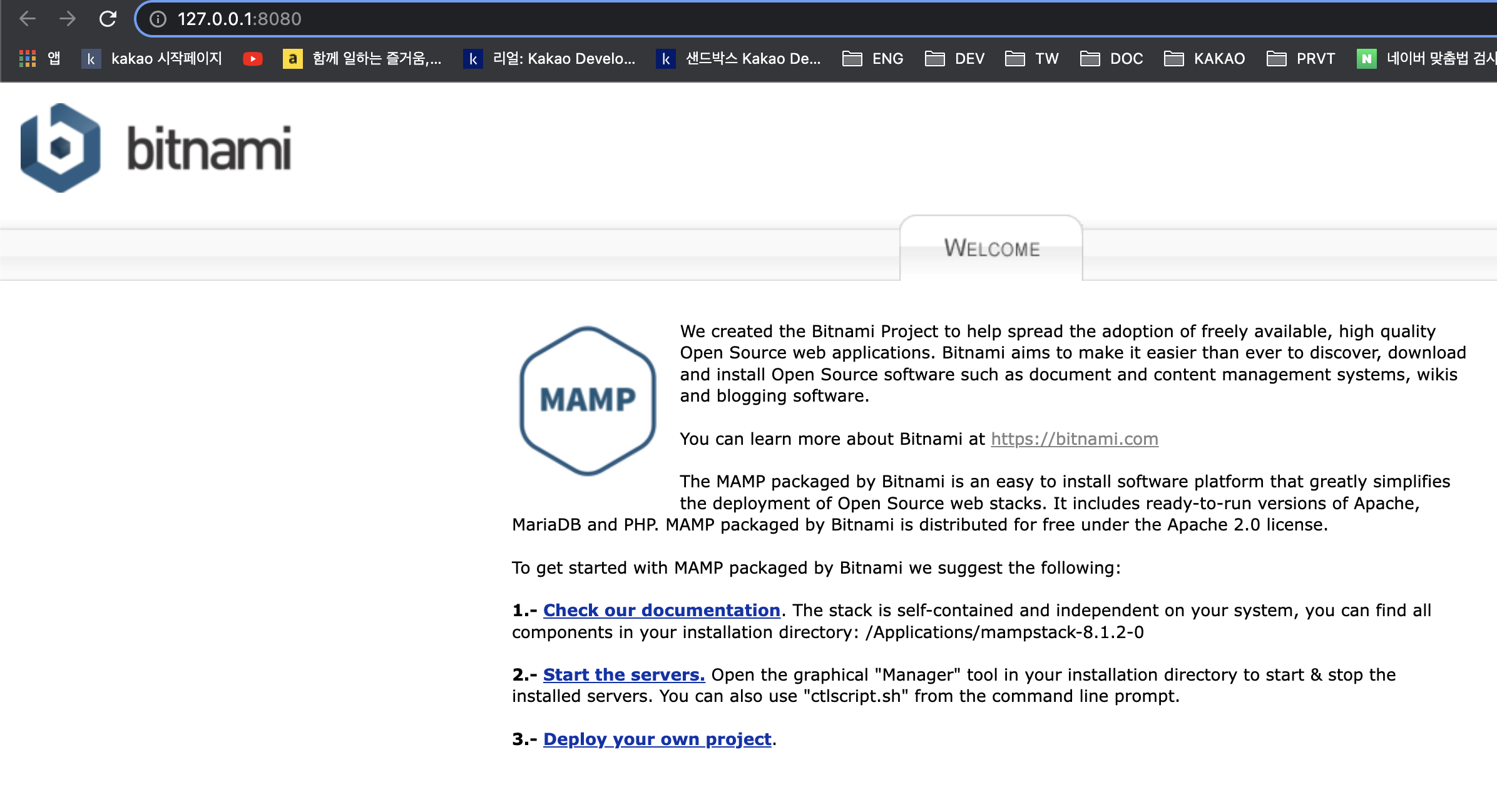1497x812 pixels.
Task: Click the browser back arrow
Action: [28, 19]
